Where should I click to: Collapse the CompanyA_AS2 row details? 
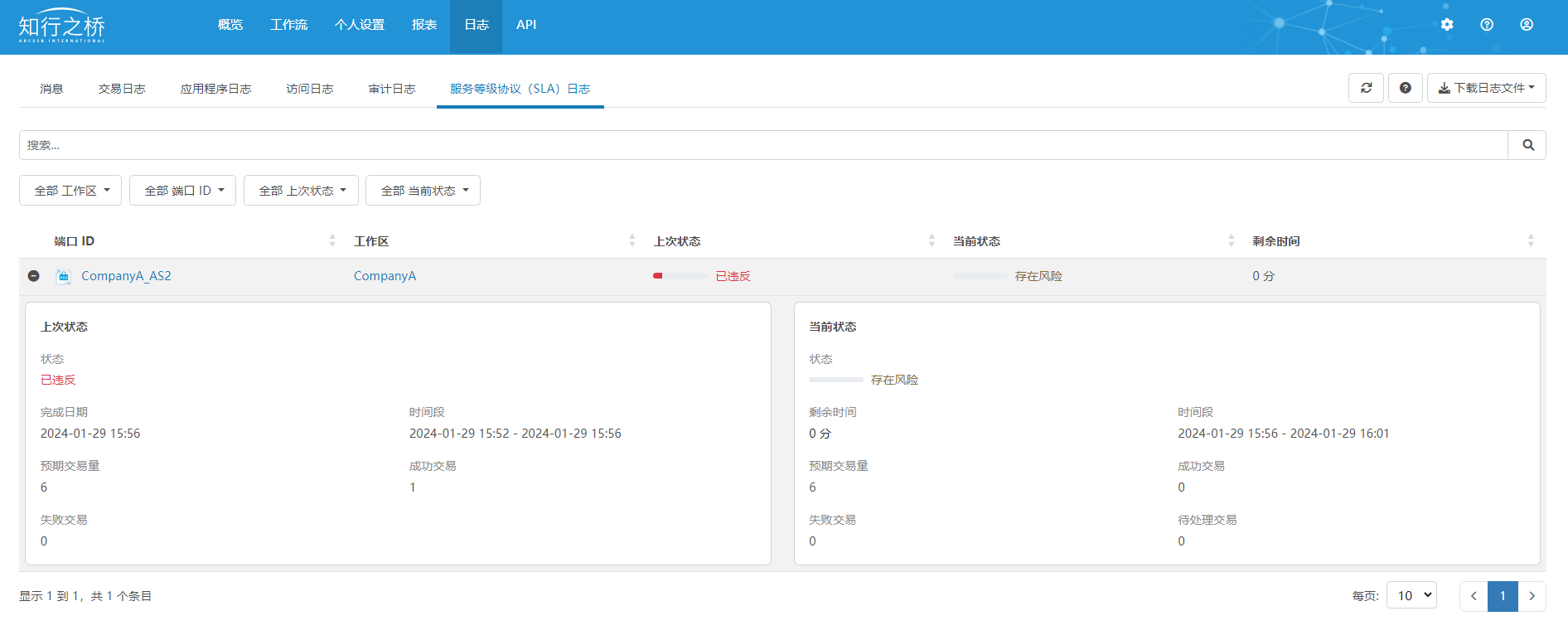34,276
